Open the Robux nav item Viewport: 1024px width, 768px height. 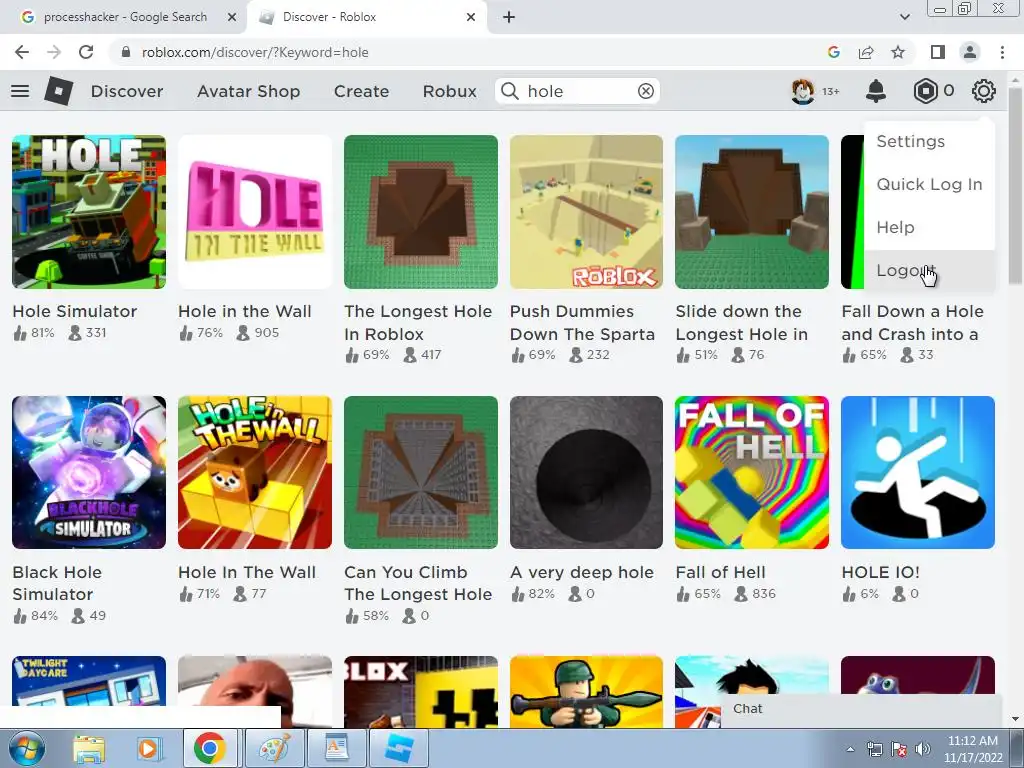[x=449, y=91]
